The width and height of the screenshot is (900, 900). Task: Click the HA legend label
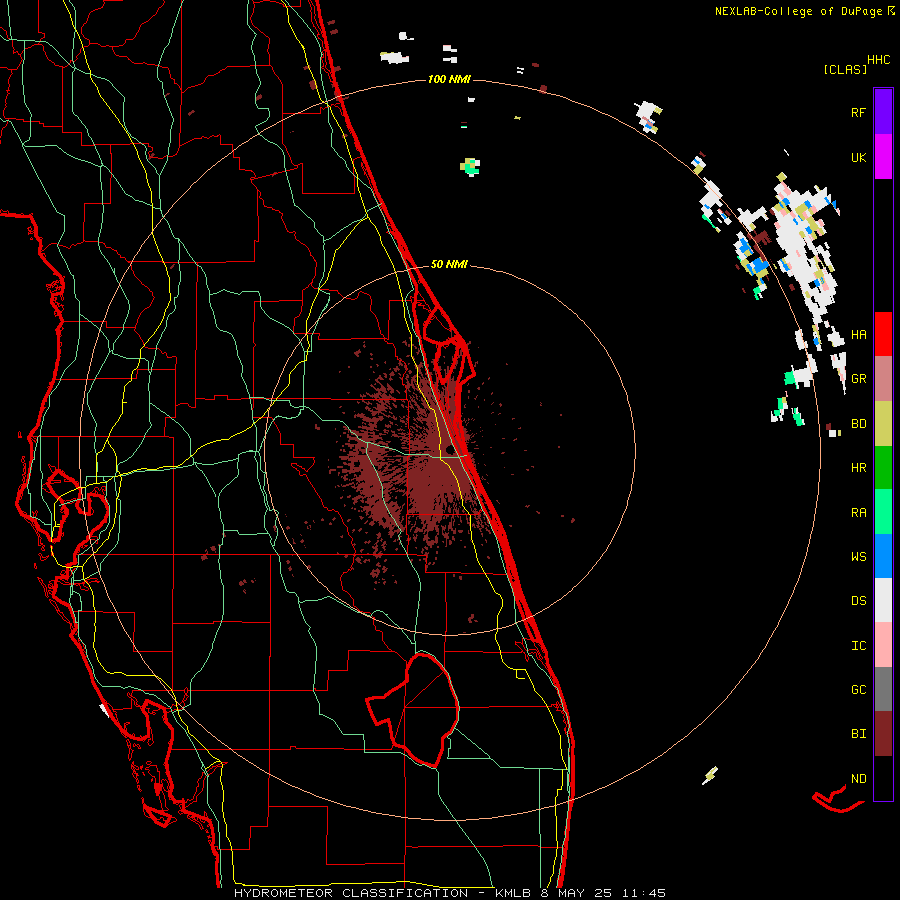[858, 334]
